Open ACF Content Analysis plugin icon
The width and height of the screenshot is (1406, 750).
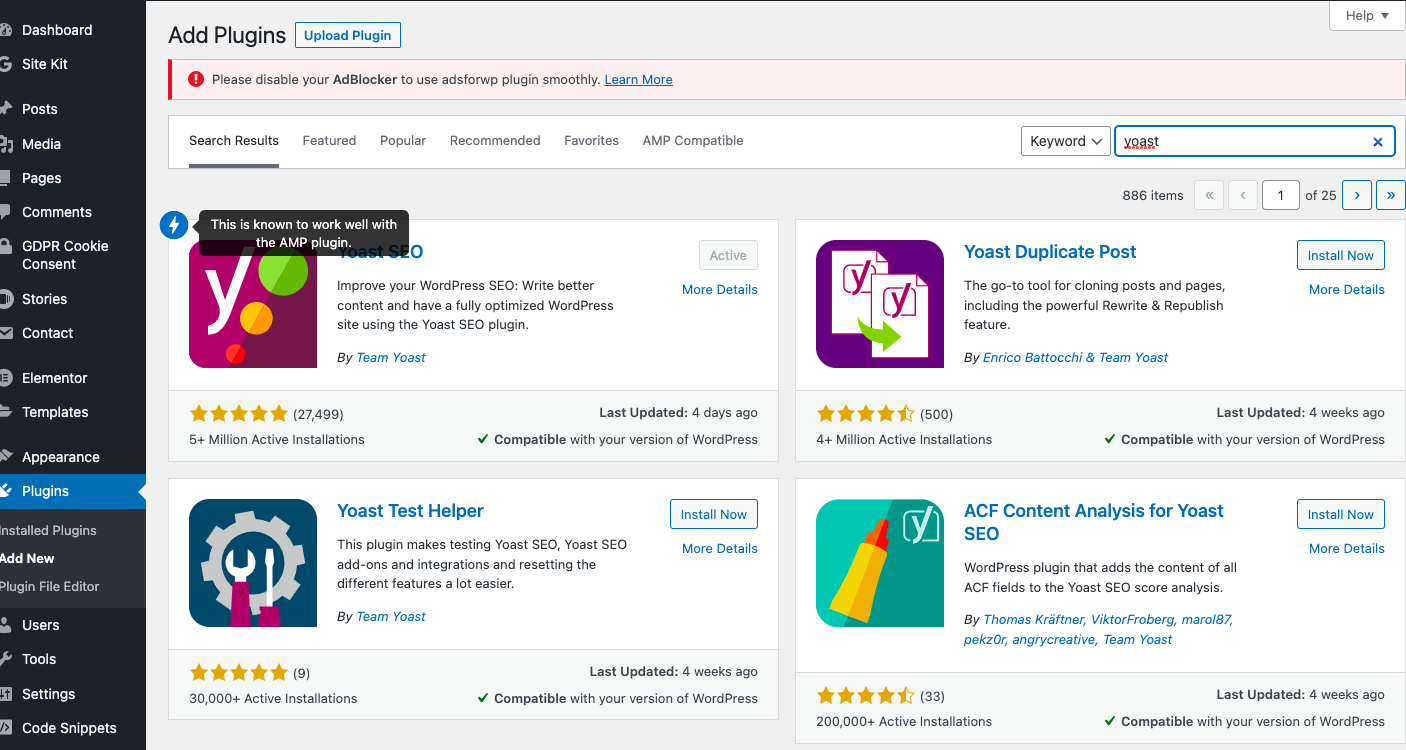pos(880,563)
